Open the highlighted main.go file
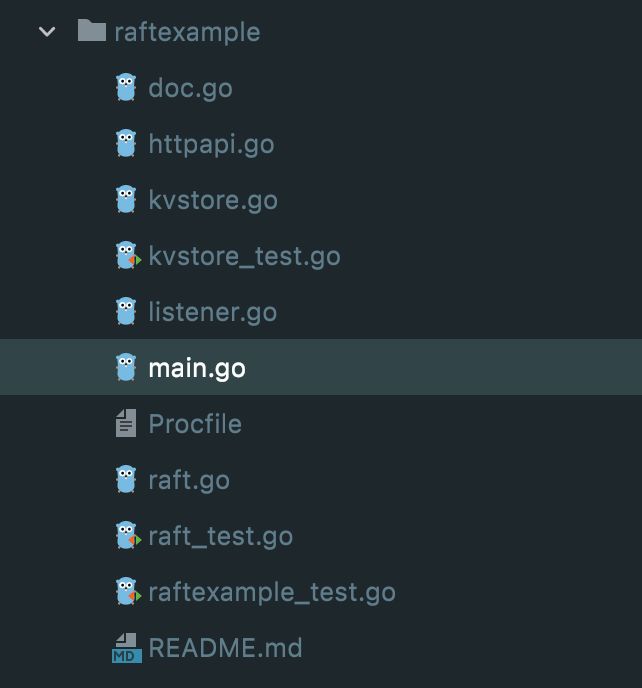Image resolution: width=642 pixels, height=688 pixels. (x=197, y=368)
